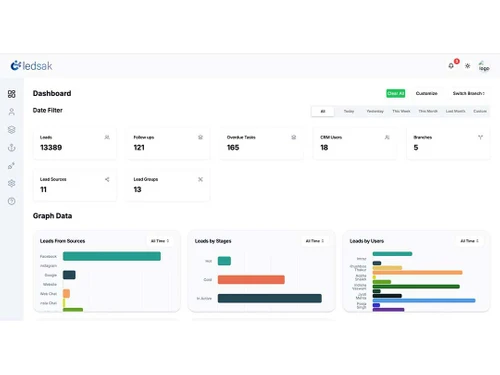Image resolution: width=500 pixels, height=375 pixels.
Task: Click the long blue bar in Leads by Users
Action: (424, 301)
